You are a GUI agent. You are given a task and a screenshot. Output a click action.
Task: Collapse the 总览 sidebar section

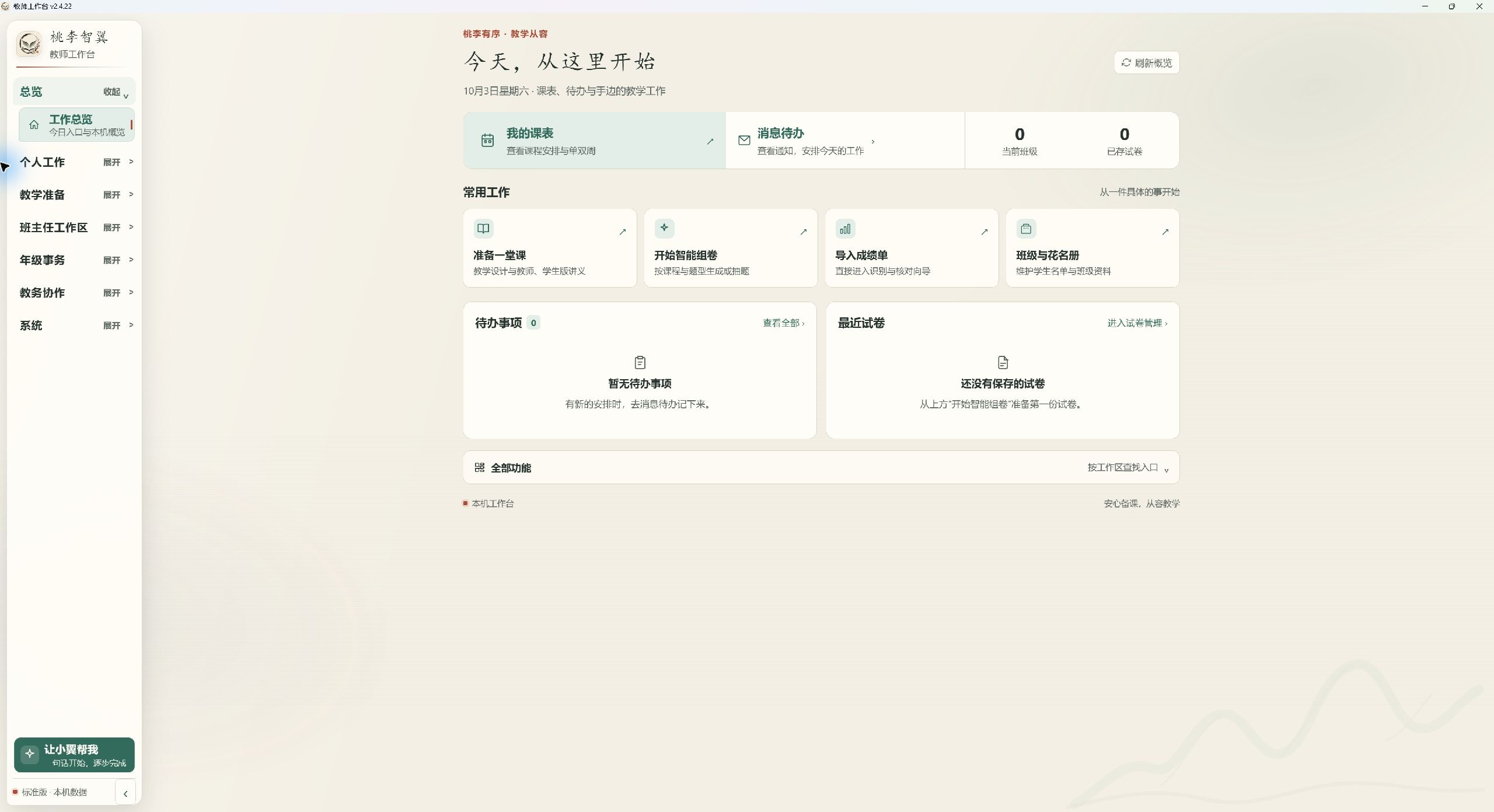[74, 92]
